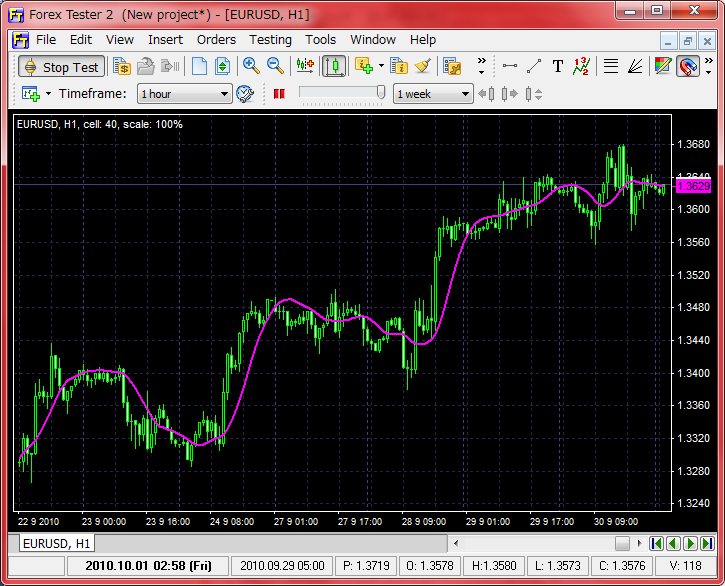Open the Help menu
Image resolution: width=725 pixels, height=586 pixels.
[x=423, y=40]
